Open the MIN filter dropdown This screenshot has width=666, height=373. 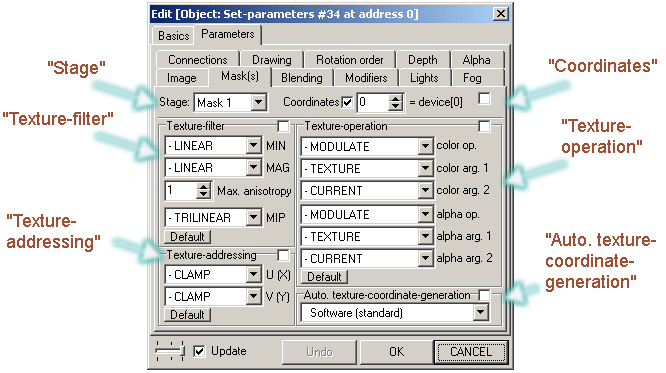pos(213,146)
